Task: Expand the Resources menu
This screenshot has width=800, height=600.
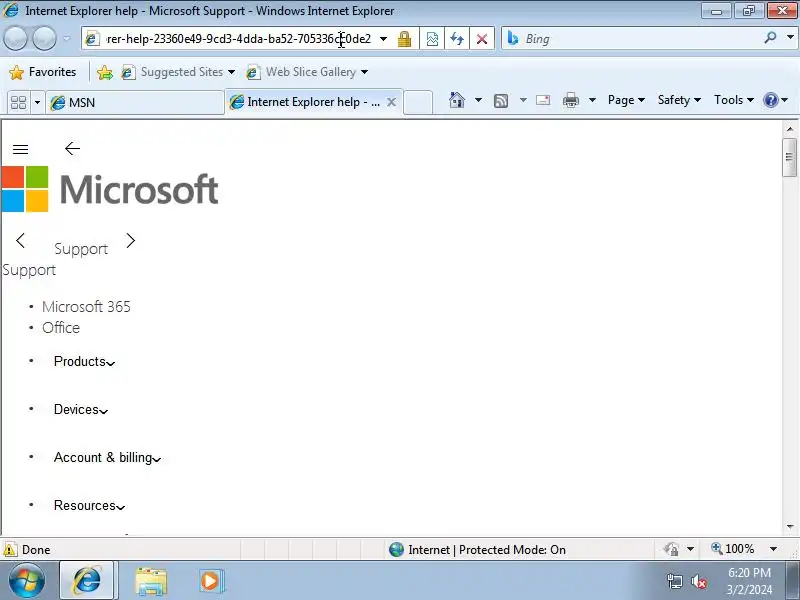Action: (x=89, y=506)
